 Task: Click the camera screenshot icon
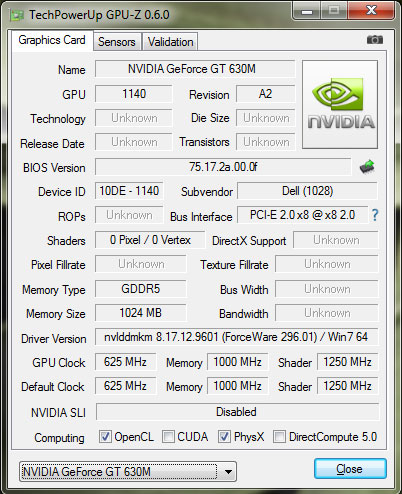tap(375, 40)
